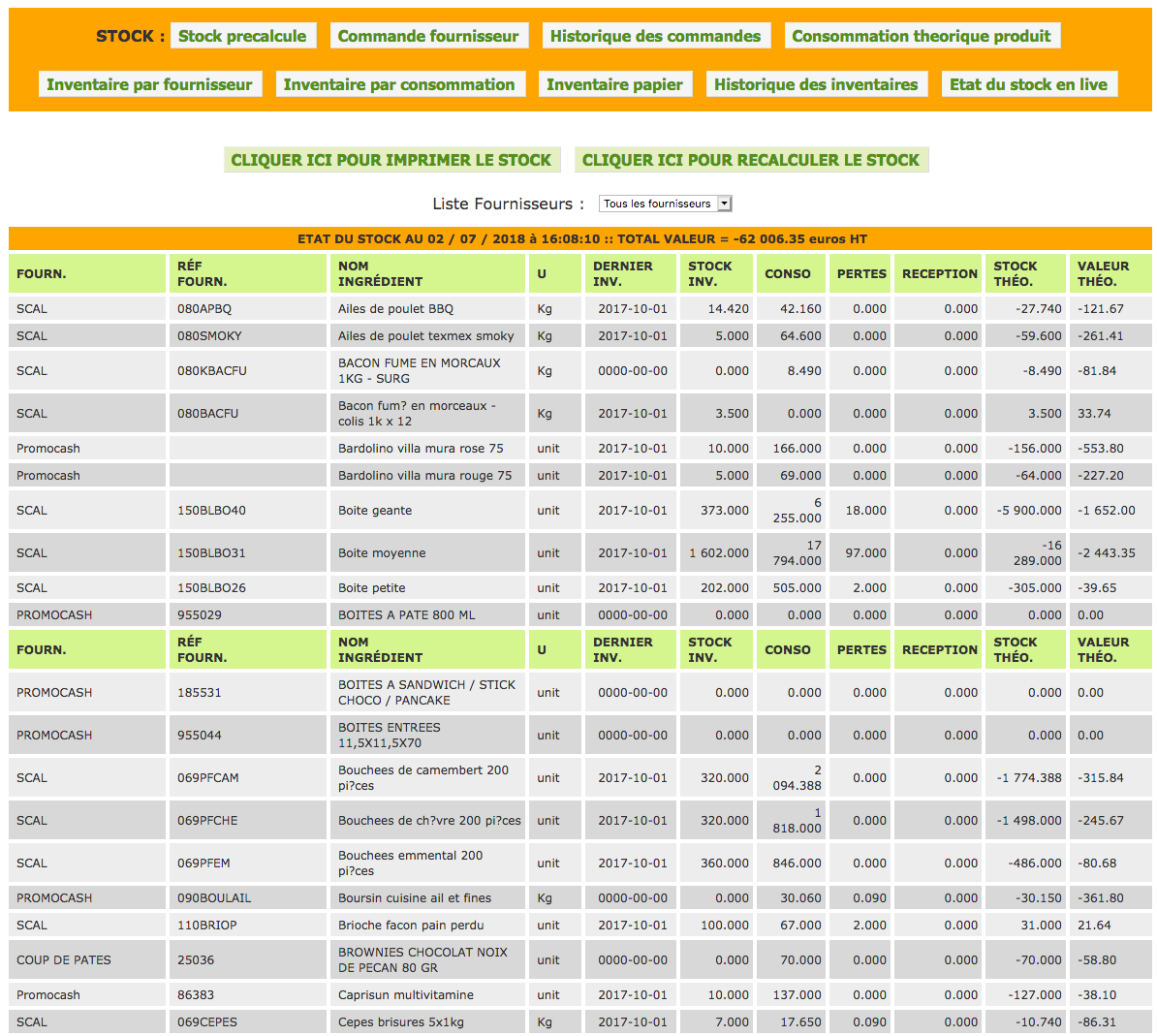Click reference 080BACFU
Image resolution: width=1157 pixels, height=1036 pixels.
coord(207,414)
